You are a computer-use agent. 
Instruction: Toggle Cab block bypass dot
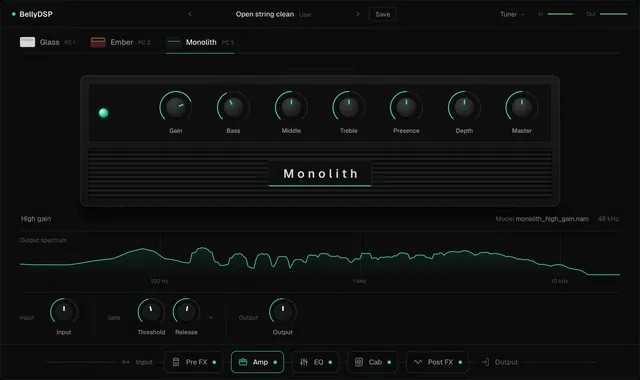click(x=389, y=362)
